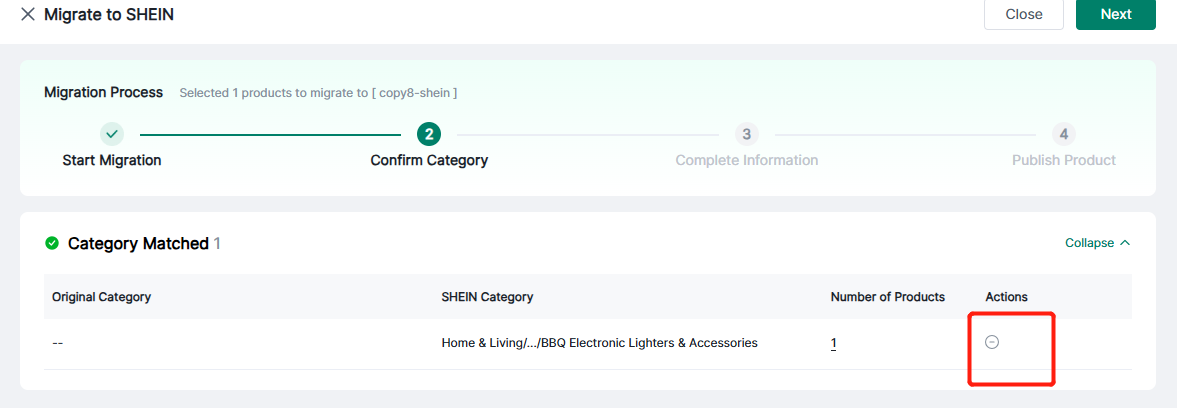Click the minus circle icon under Actions

pyautogui.click(x=992, y=342)
